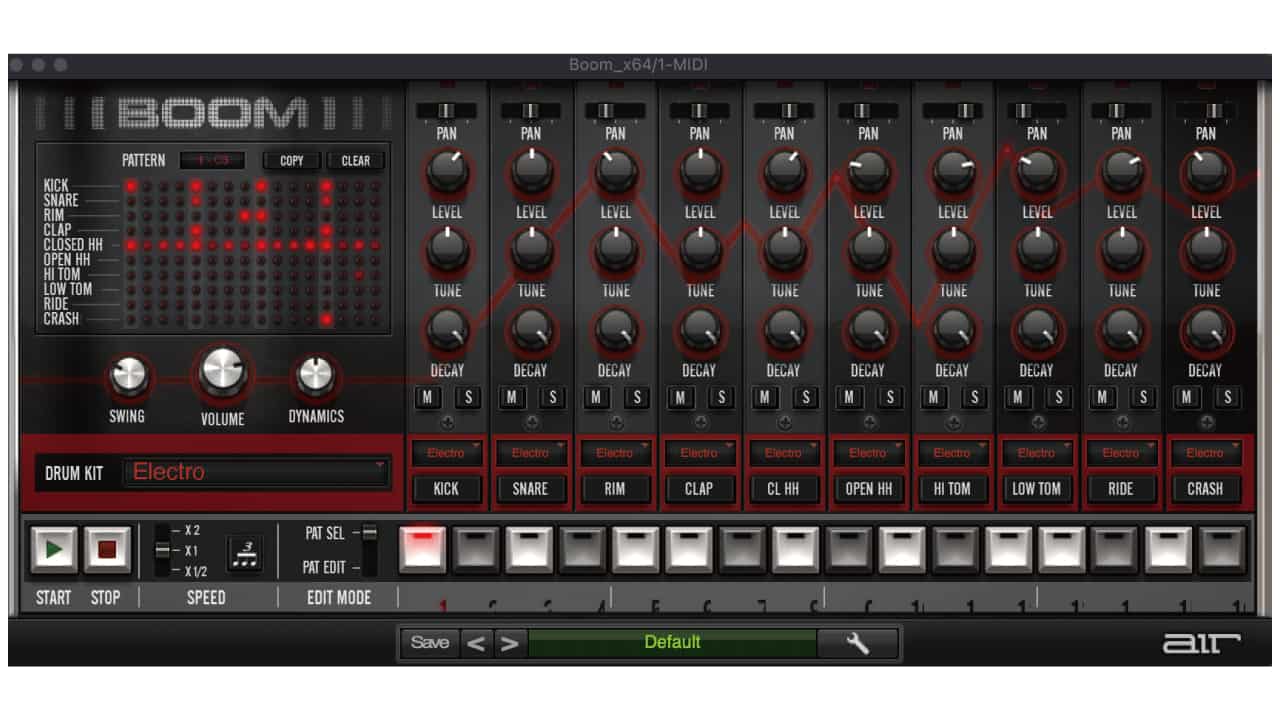Open the Electro kit dropdown above the RIDE pad
The width and height of the screenshot is (1280, 720).
coord(1122,452)
